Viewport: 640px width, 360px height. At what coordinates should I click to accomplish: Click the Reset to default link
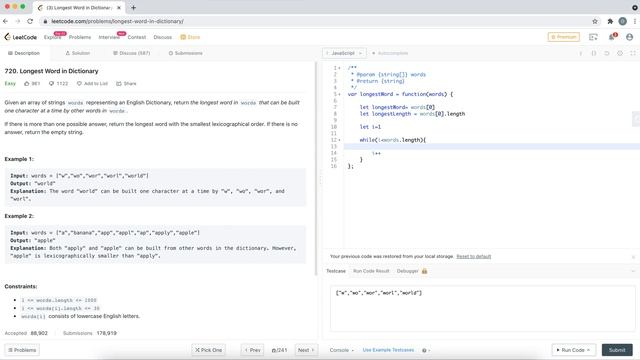click(x=474, y=257)
